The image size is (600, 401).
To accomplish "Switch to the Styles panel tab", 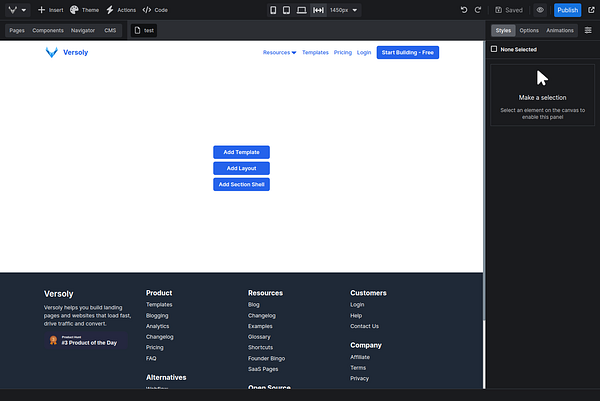I will 503,31.
